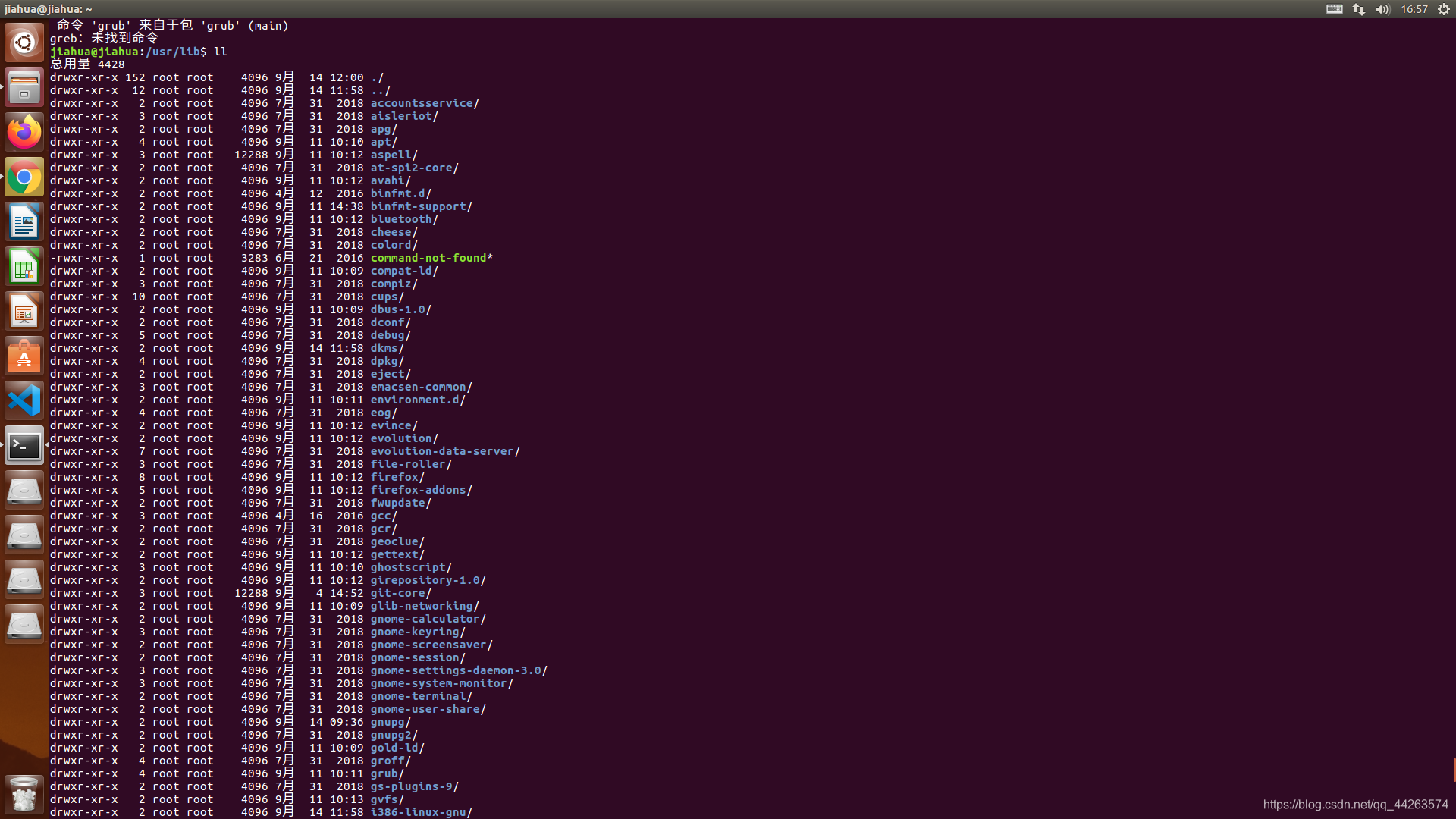Click the fwupdate/ directory entry
Image resolution: width=1456 pixels, height=819 pixels.
(401, 503)
